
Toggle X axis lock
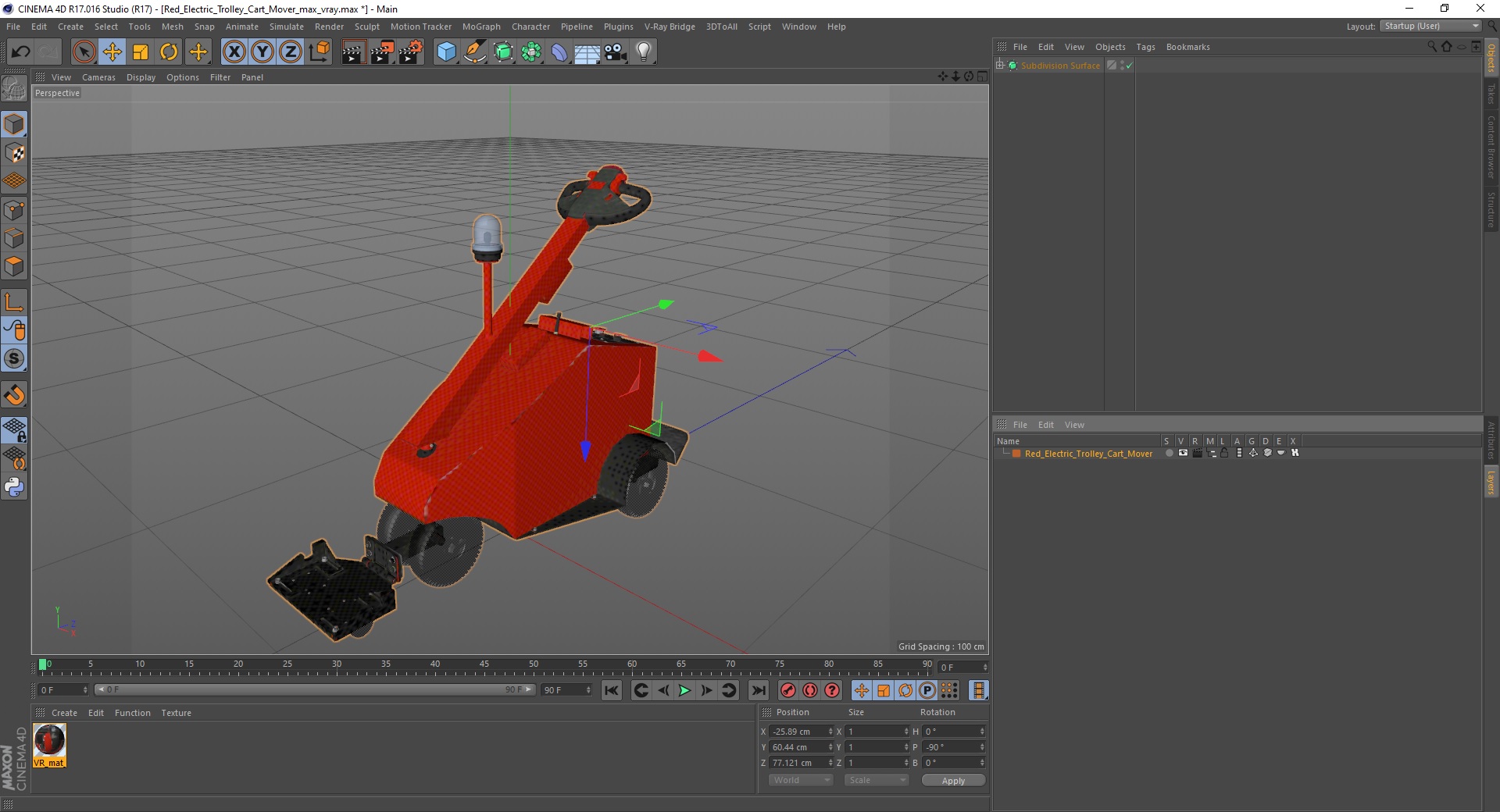(234, 52)
